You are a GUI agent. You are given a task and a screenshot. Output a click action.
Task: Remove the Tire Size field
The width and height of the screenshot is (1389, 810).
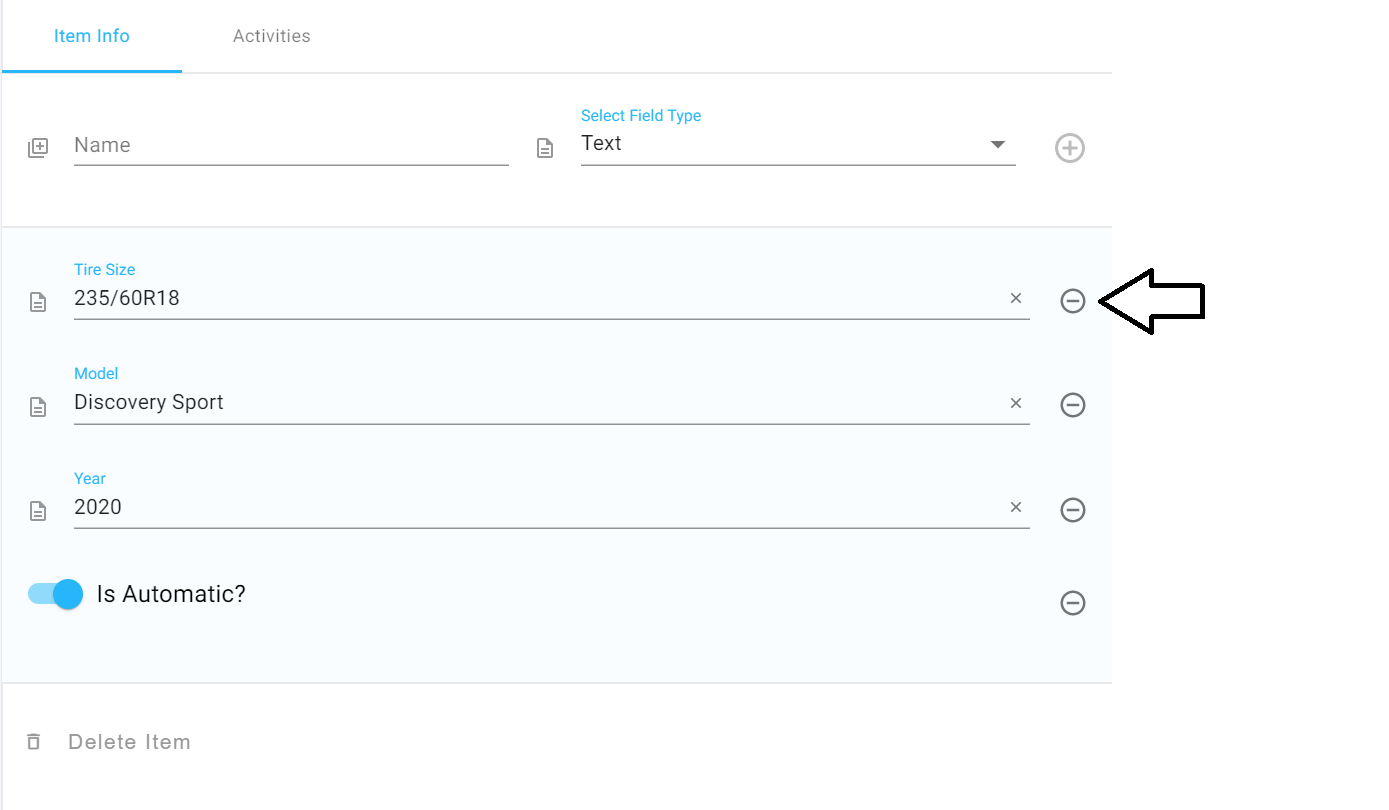click(x=1073, y=300)
